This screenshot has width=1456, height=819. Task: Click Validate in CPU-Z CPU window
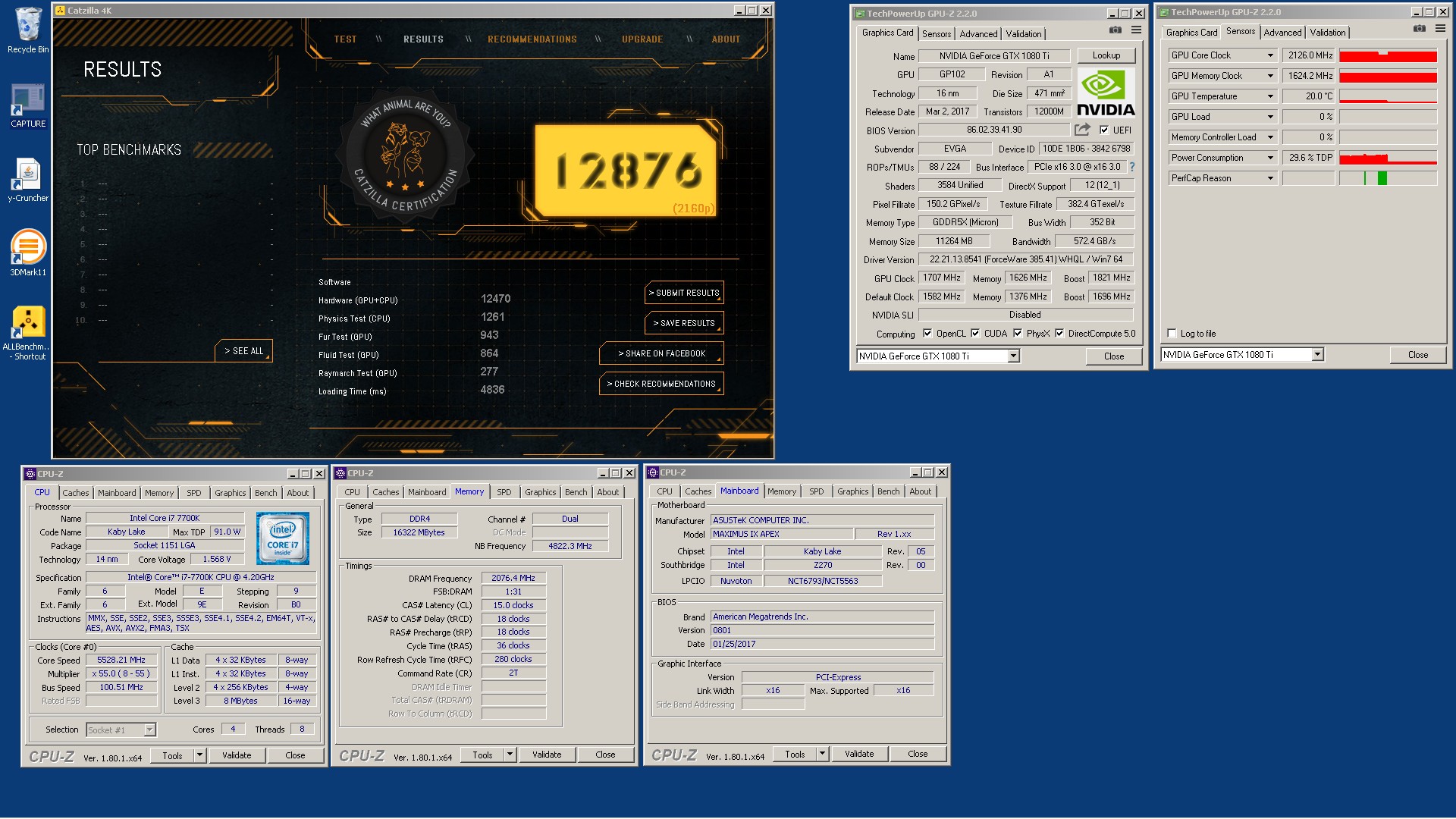(x=237, y=755)
